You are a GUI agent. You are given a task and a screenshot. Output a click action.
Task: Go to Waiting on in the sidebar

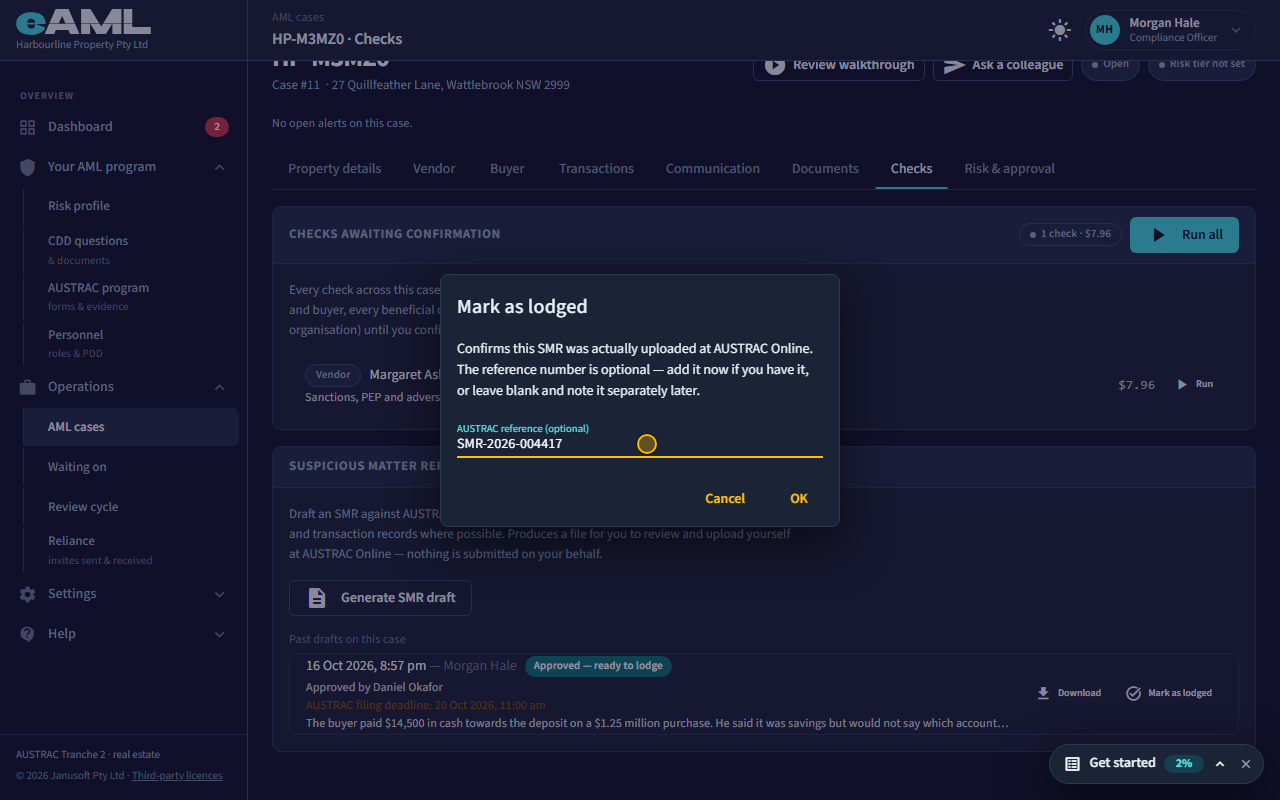point(131,467)
